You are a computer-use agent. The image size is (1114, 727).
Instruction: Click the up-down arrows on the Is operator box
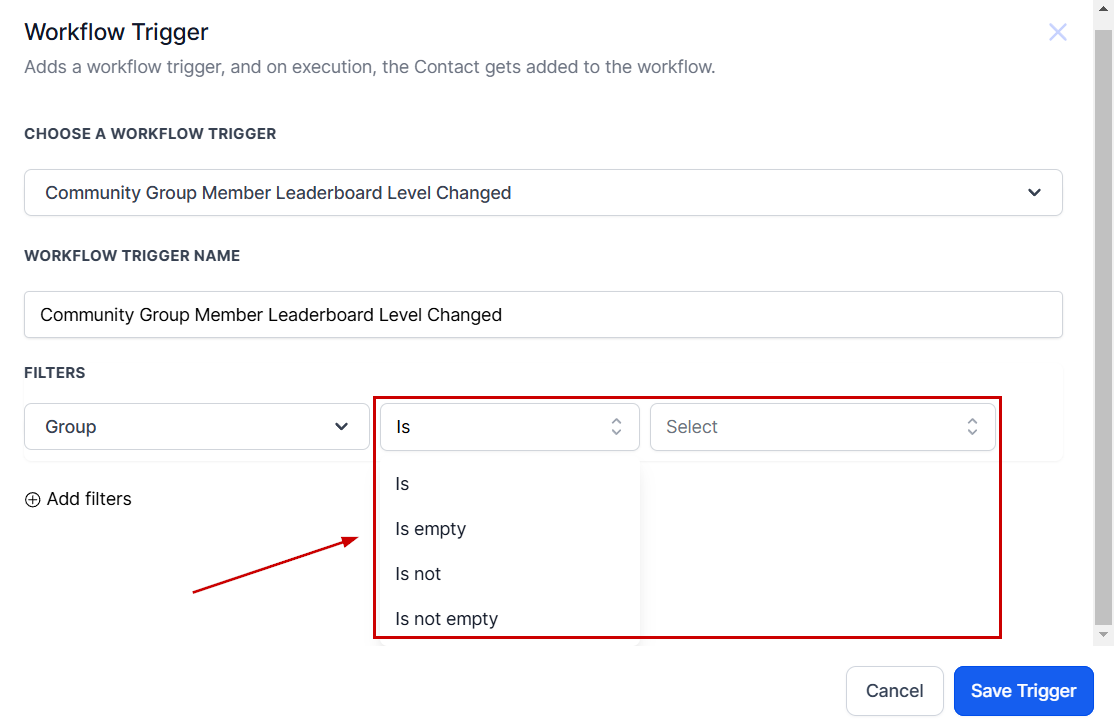point(616,427)
